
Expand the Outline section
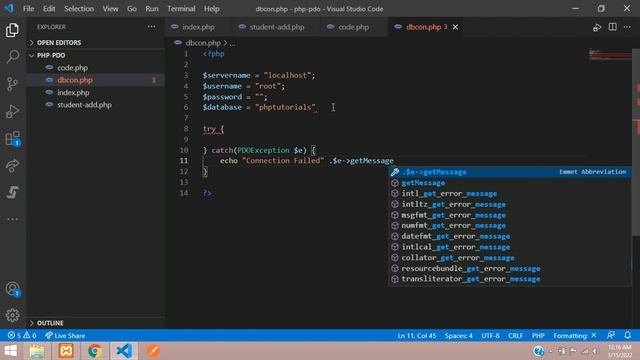[50, 323]
